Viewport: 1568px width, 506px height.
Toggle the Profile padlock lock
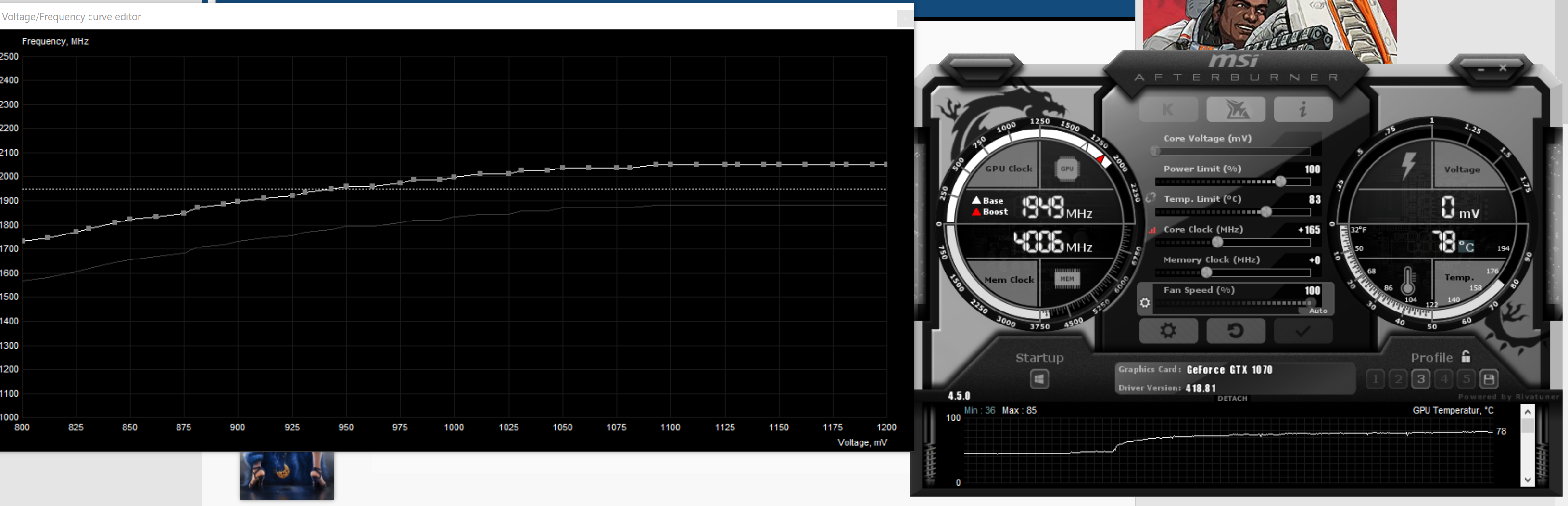pos(1466,357)
